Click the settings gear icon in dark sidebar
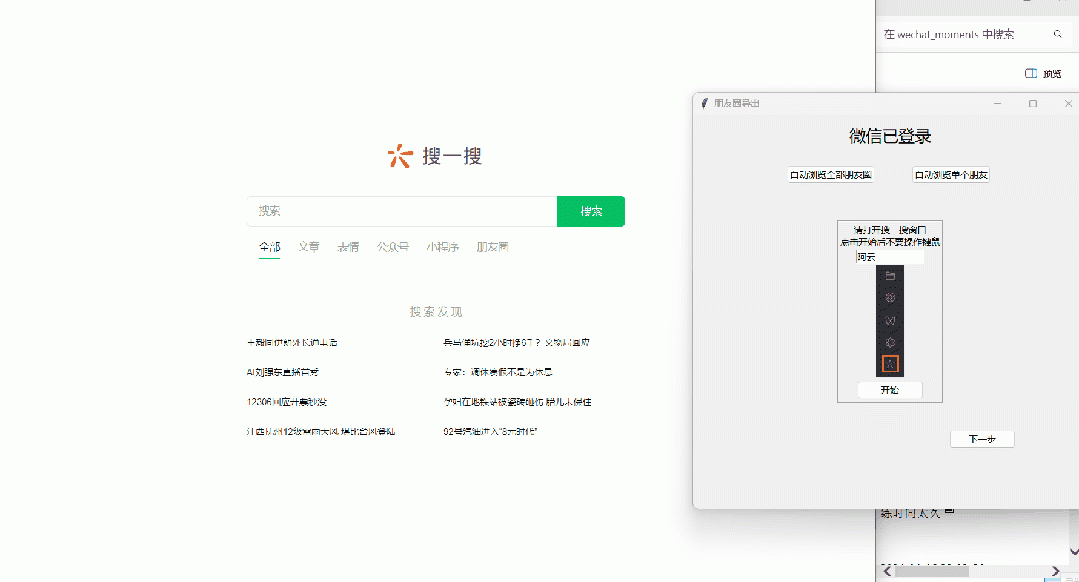This screenshot has width=1079, height=582. [889, 342]
